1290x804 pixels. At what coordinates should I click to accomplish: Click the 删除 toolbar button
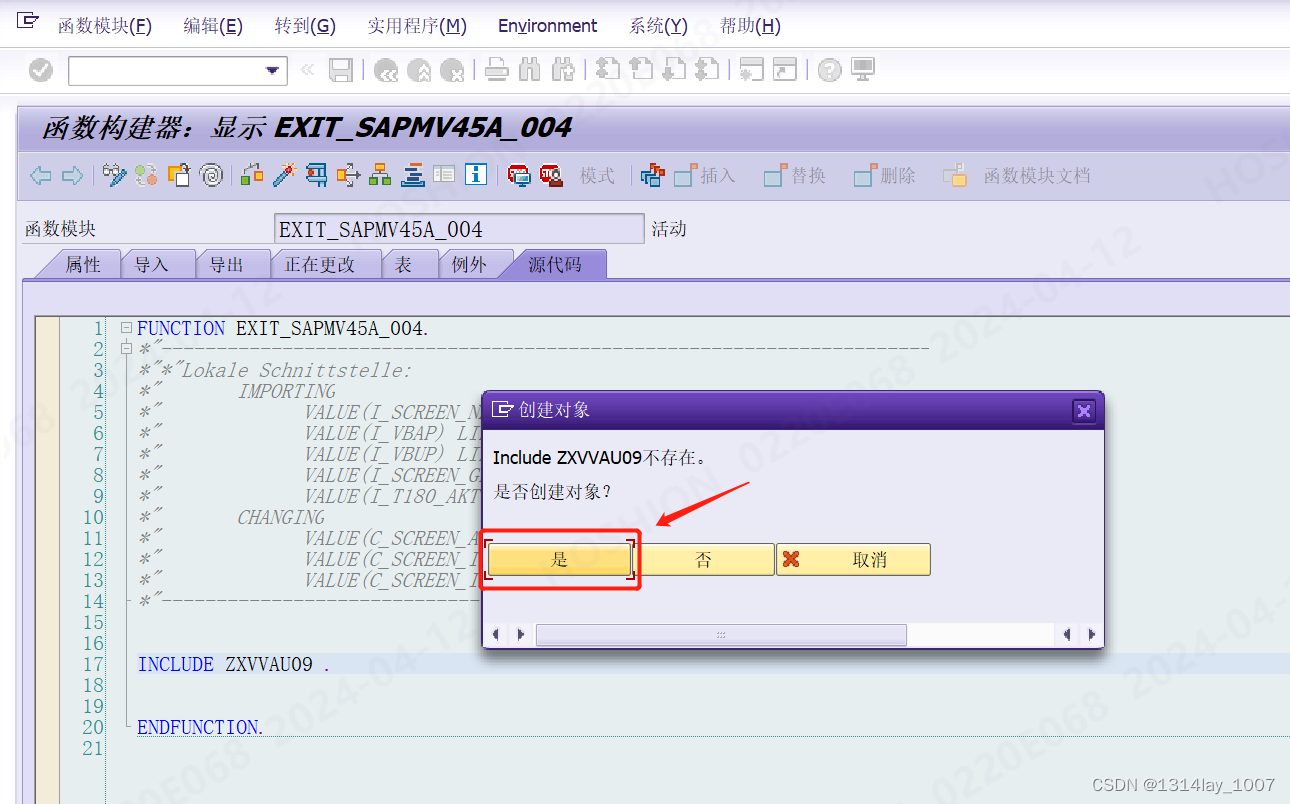[885, 176]
